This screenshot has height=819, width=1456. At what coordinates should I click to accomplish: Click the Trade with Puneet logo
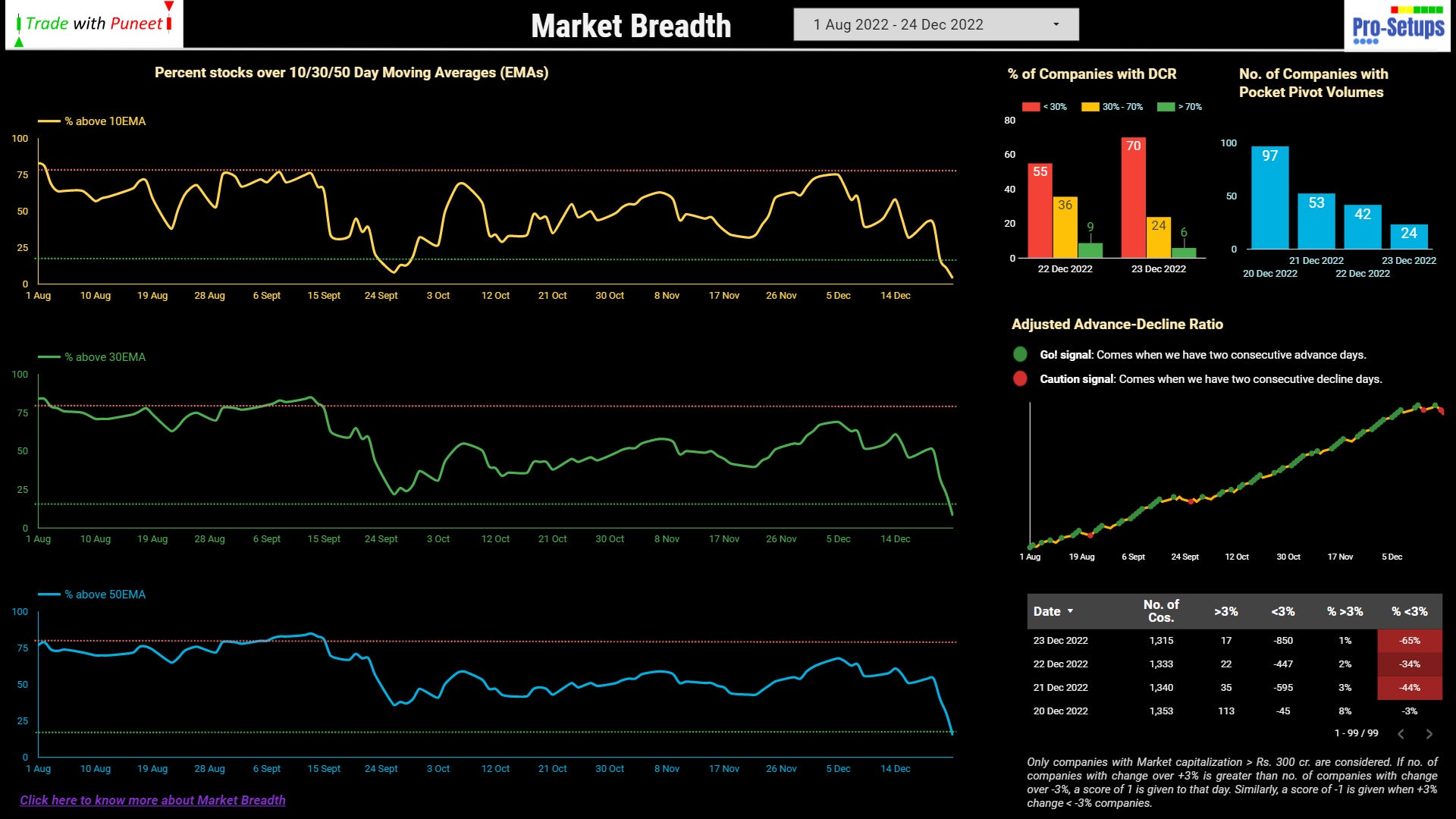coord(94,24)
